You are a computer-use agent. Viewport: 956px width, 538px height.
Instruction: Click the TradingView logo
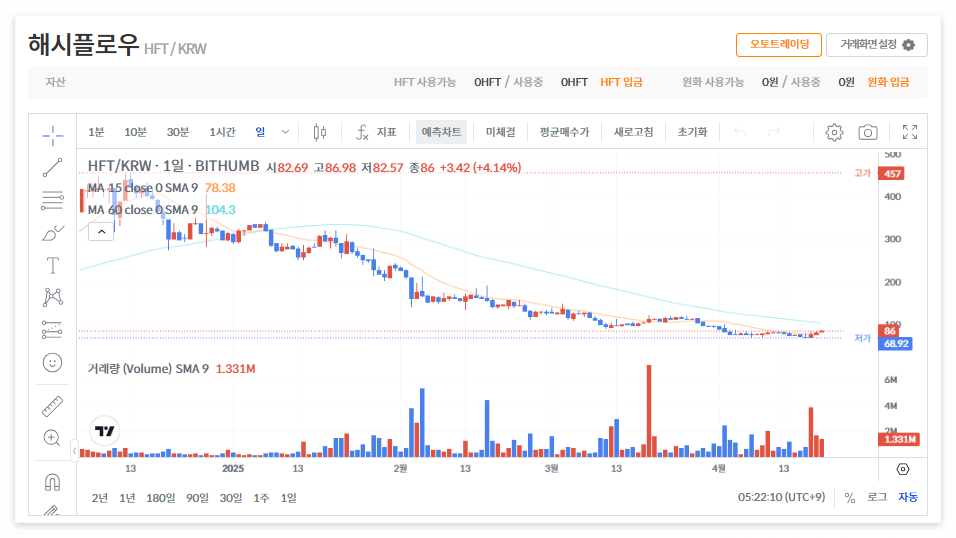coord(105,431)
